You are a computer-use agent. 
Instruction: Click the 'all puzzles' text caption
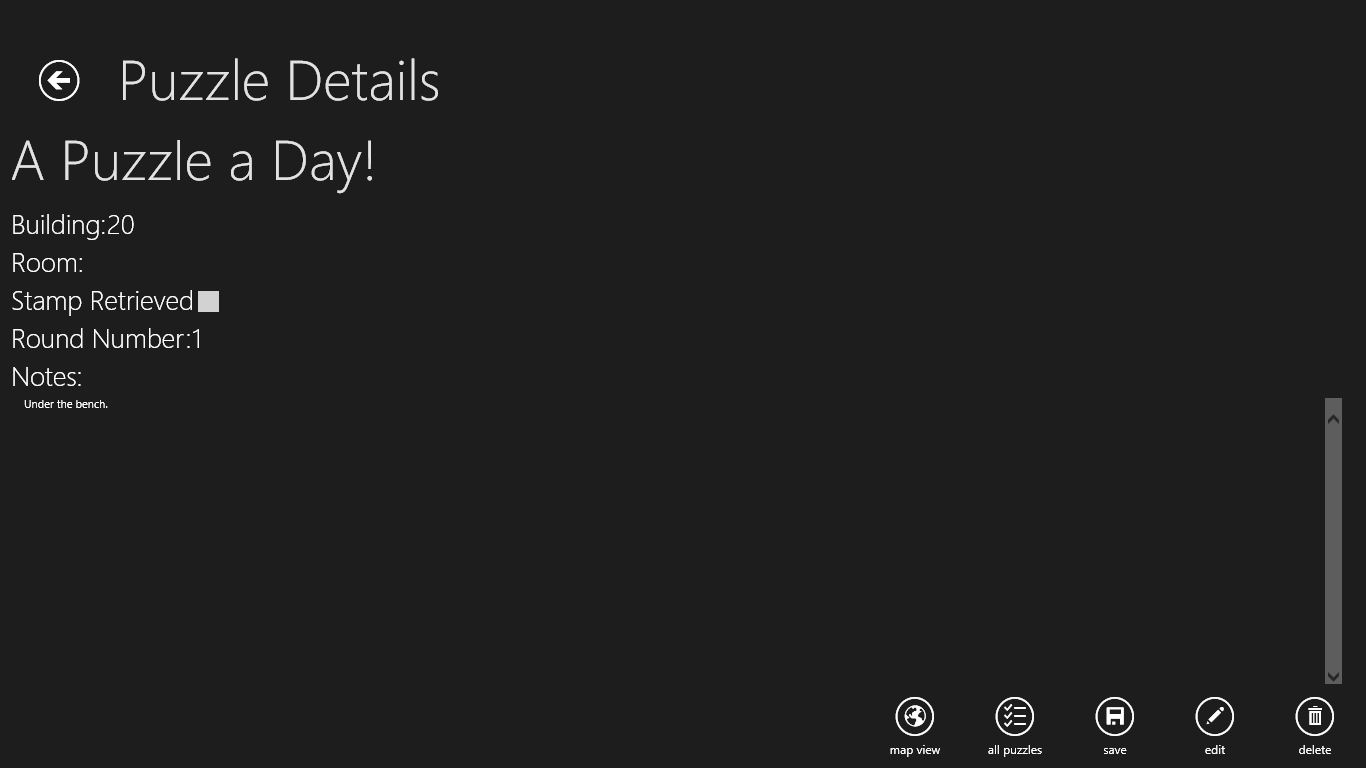pos(1014,750)
